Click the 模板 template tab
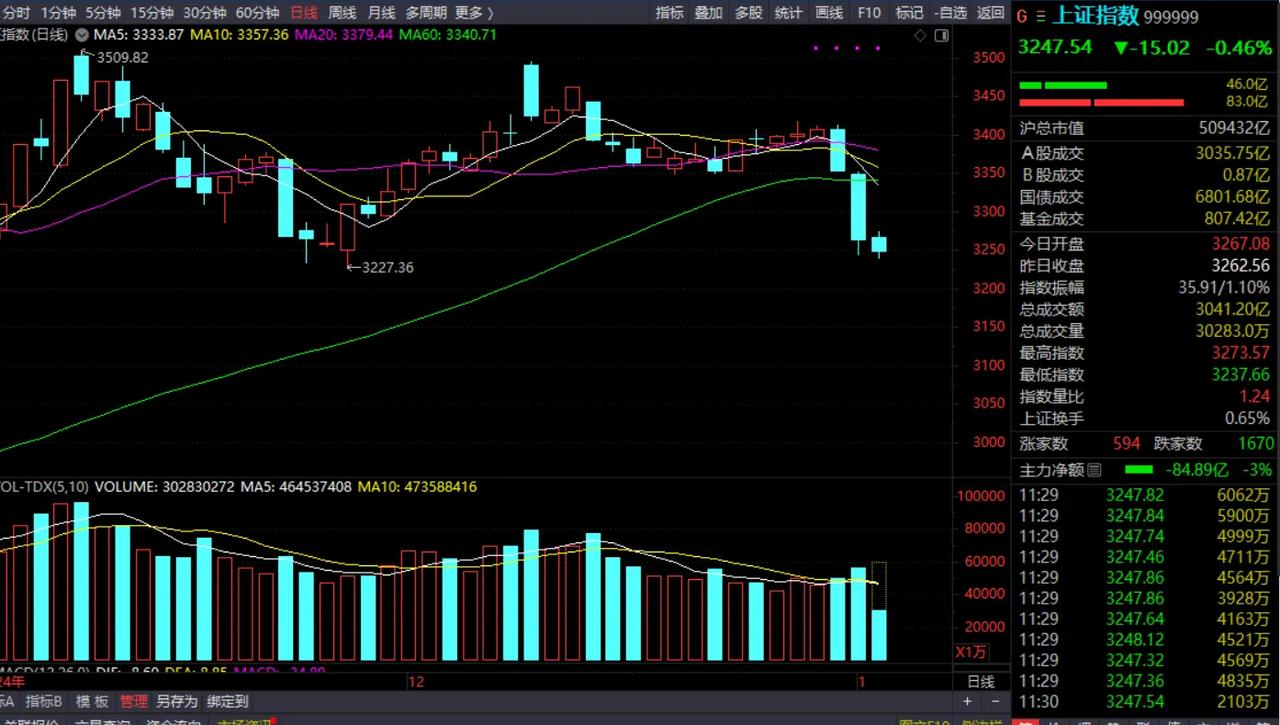1280x725 pixels. [x=92, y=702]
